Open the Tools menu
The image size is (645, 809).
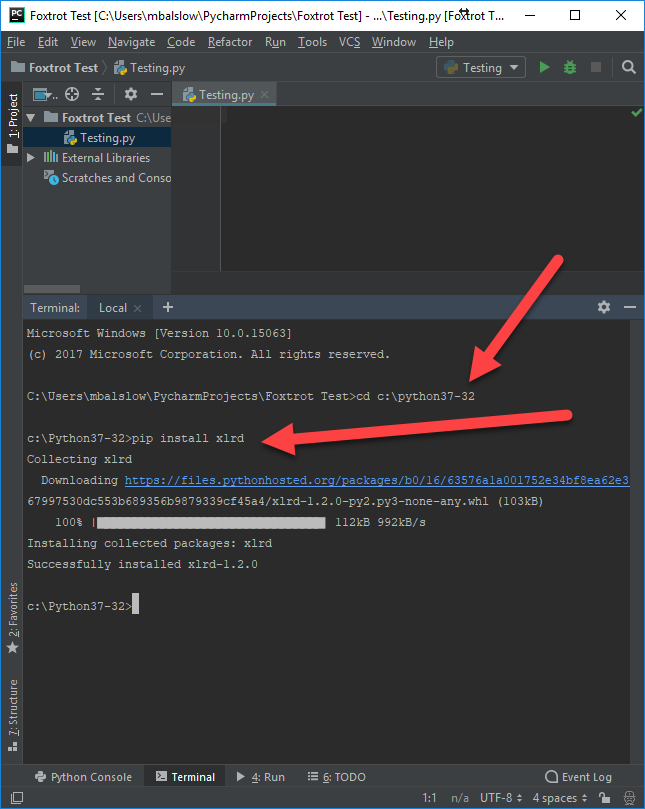[312, 42]
